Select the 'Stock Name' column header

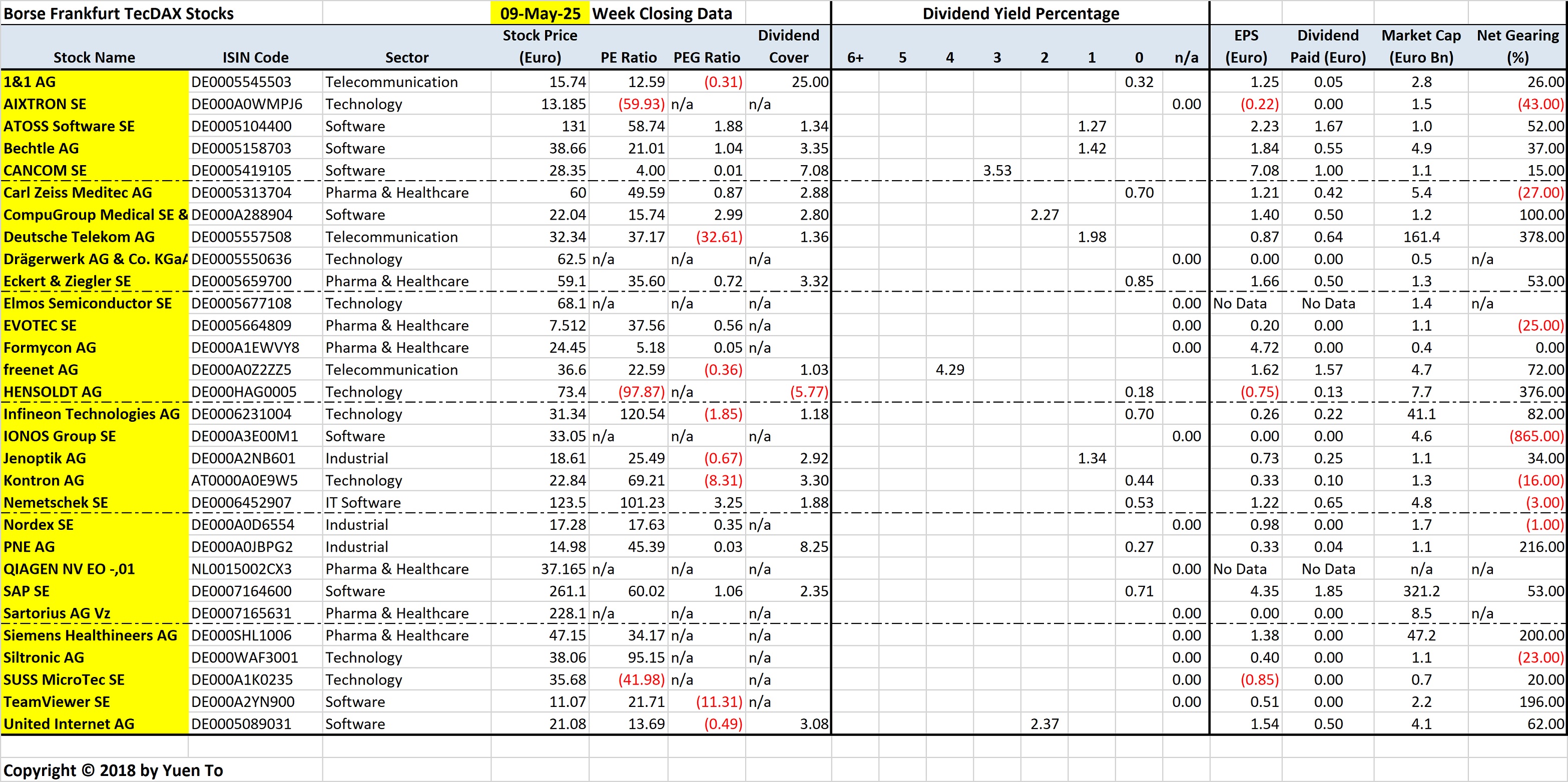tap(95, 57)
